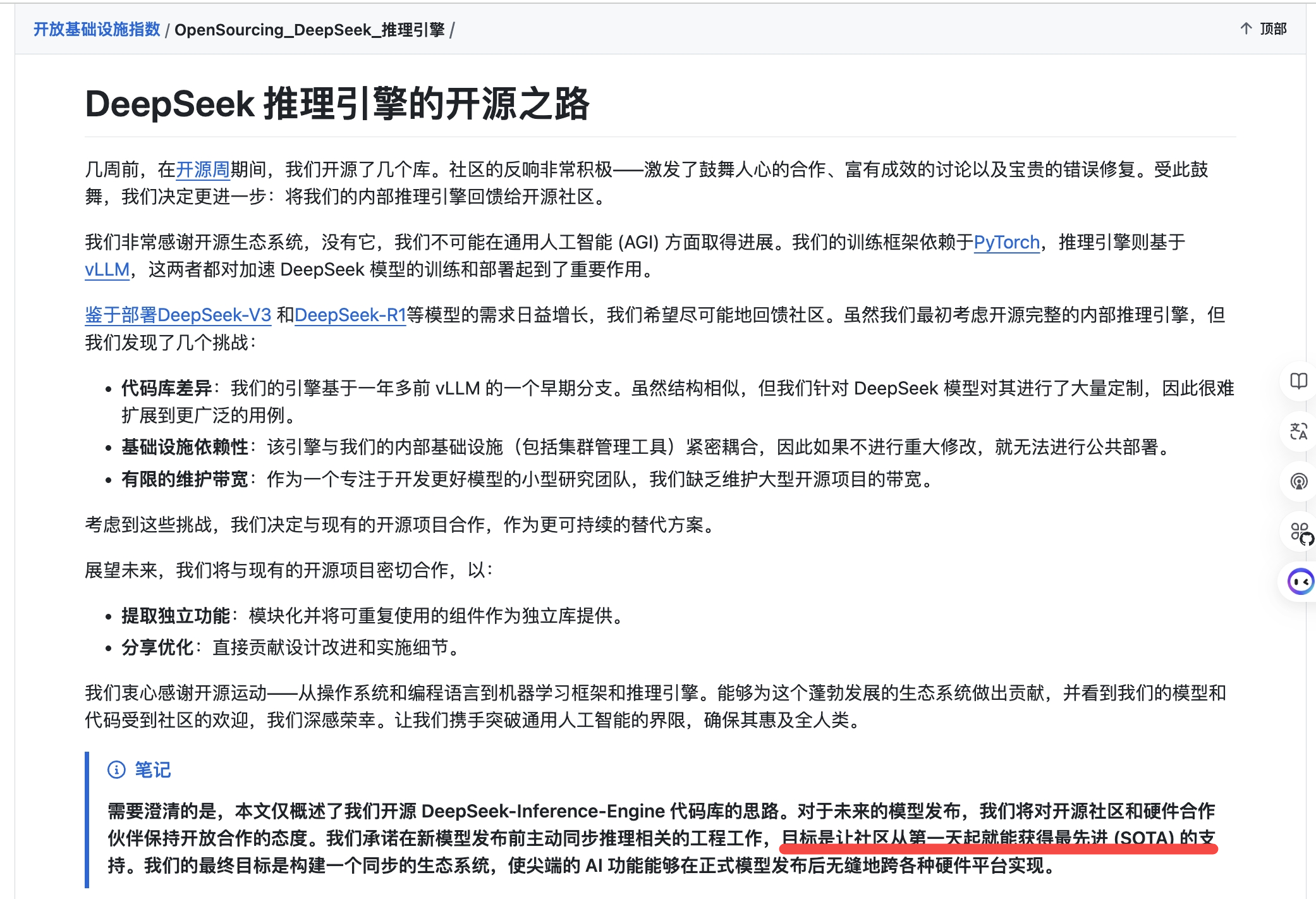Click the bold text 有限的维护带宽
Viewport: 1316px width, 899px height.
click(x=185, y=479)
